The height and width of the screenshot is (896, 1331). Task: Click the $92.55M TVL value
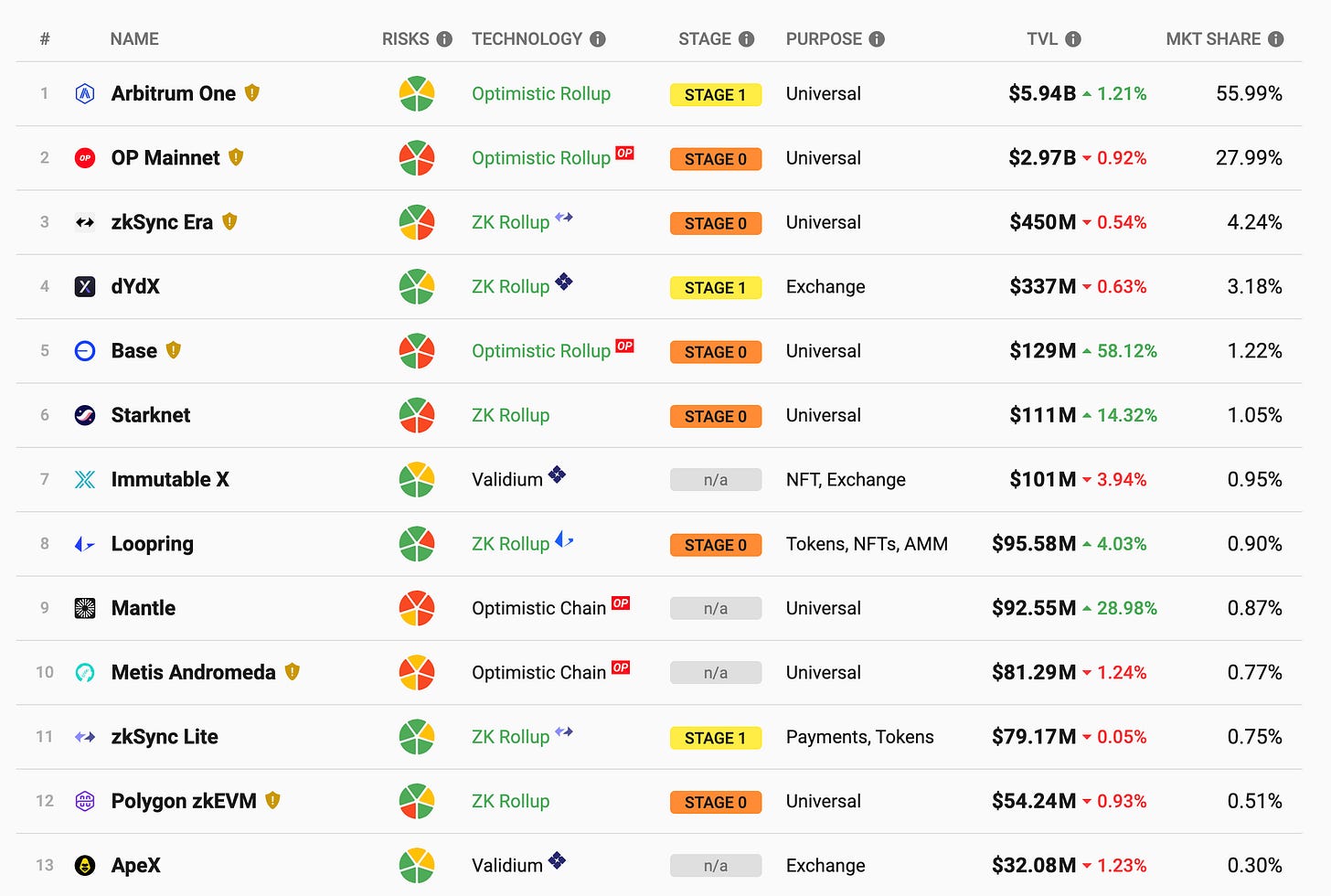coord(1034,608)
